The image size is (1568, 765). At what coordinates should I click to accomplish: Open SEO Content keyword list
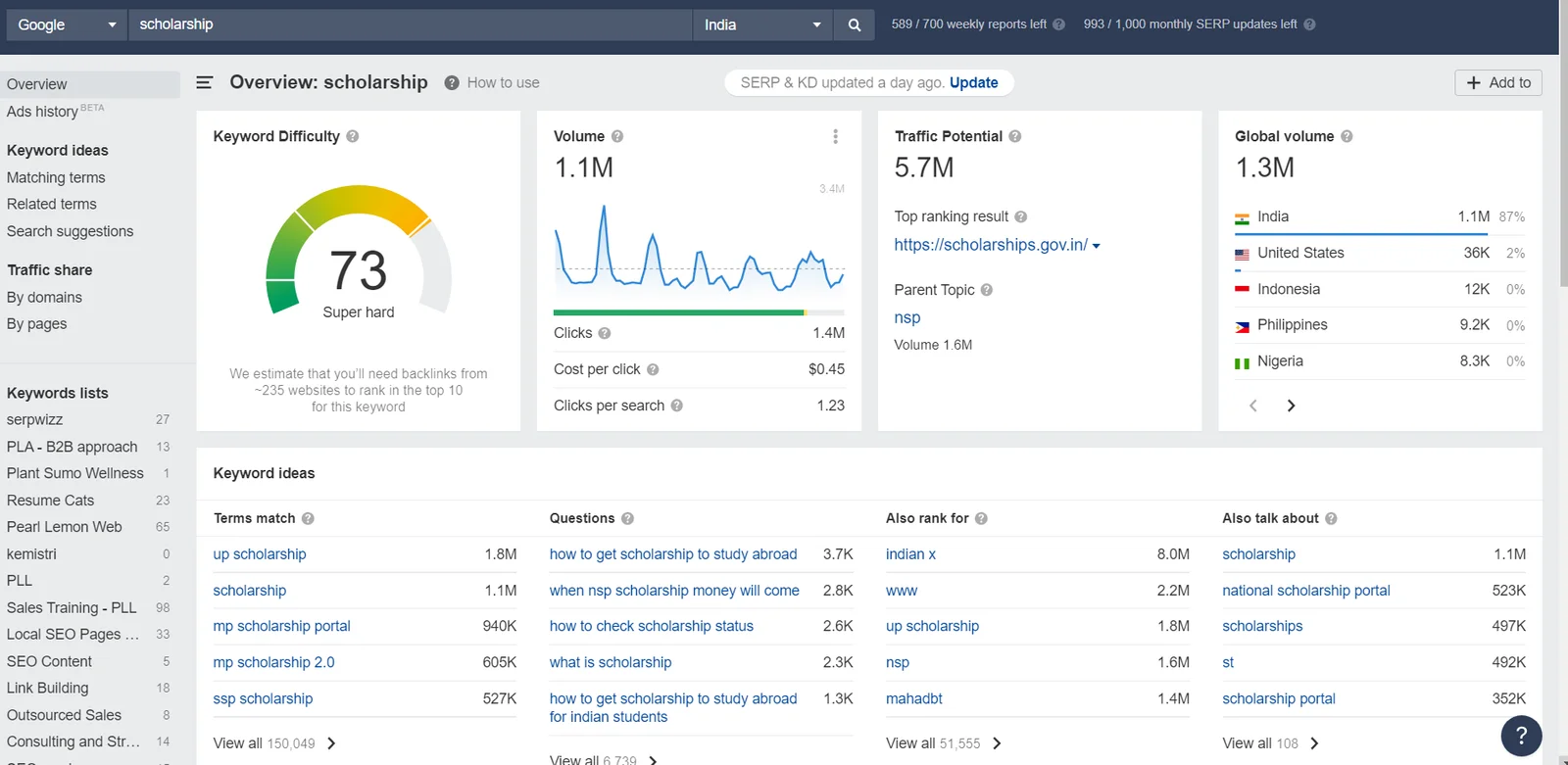[50, 661]
